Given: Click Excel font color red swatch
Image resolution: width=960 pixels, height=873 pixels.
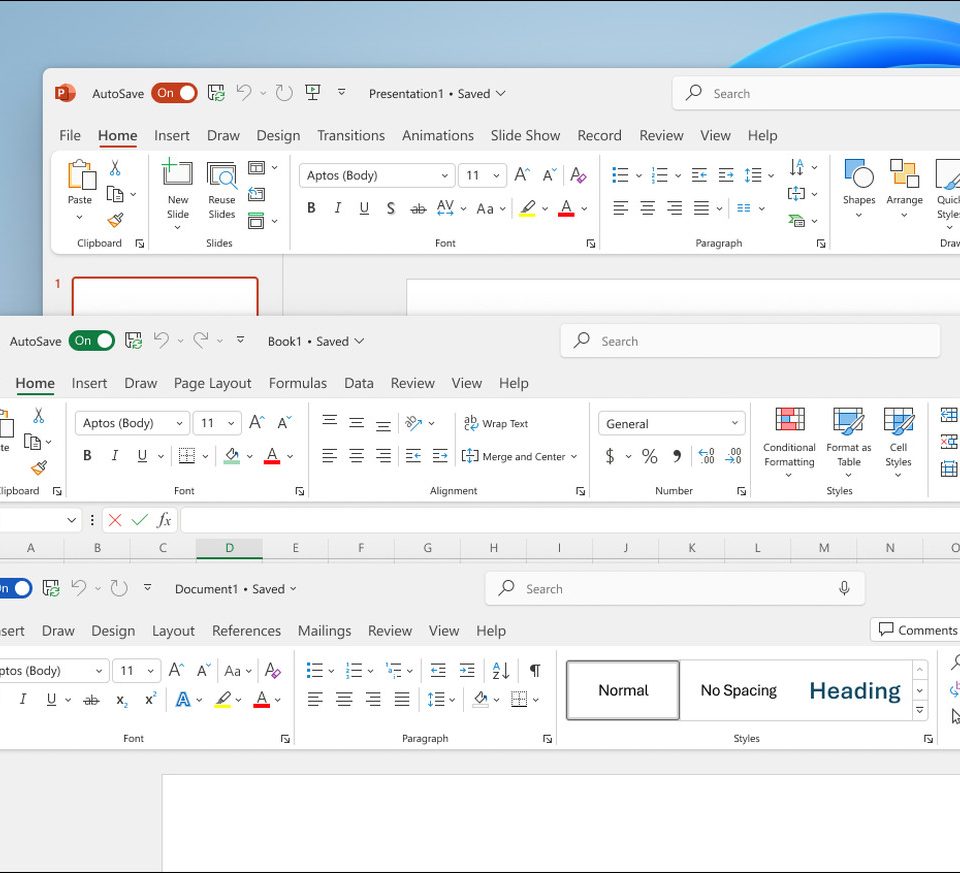Looking at the screenshot, I should click(272, 457).
